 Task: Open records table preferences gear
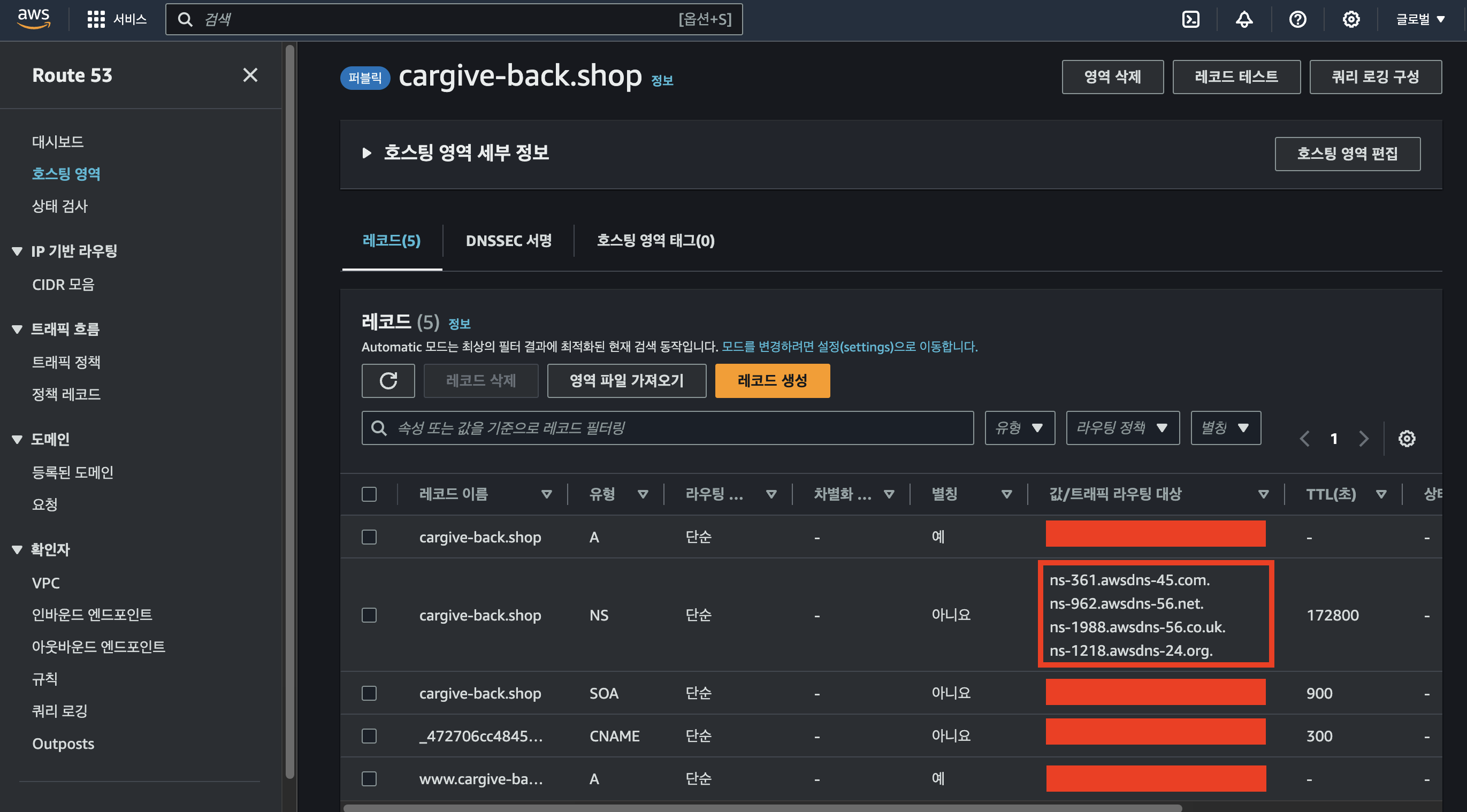click(x=1407, y=439)
